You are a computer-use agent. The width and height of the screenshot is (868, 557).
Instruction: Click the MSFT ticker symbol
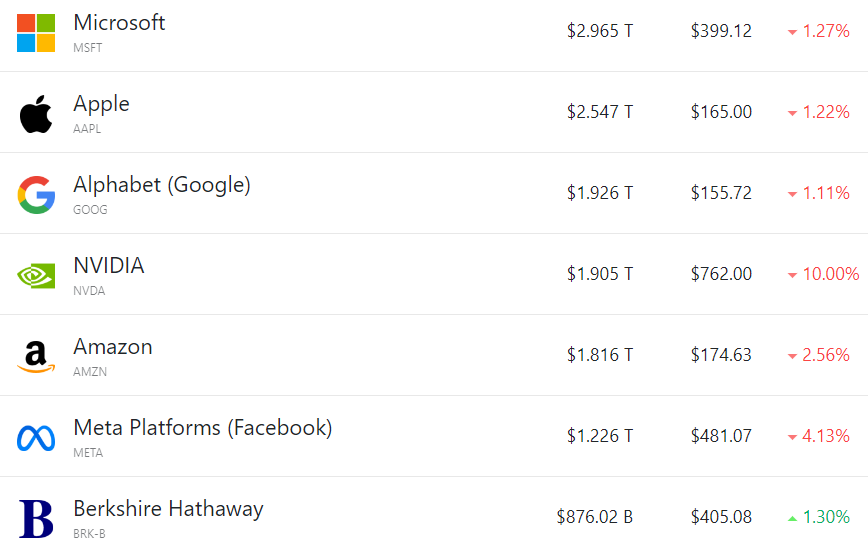pyautogui.click(x=88, y=47)
